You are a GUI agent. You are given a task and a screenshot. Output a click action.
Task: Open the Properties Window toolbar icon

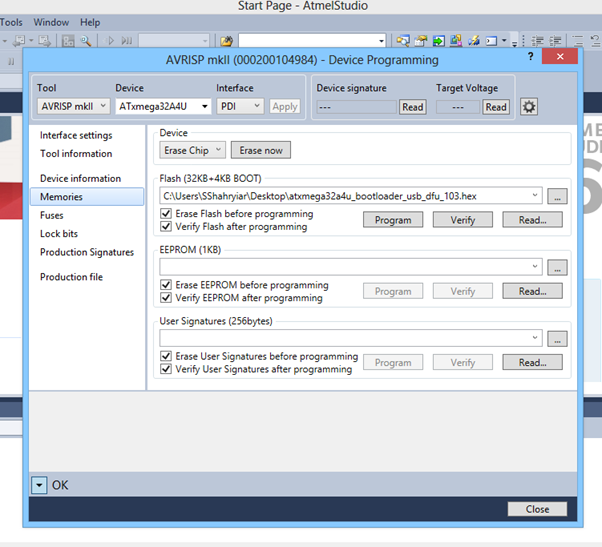tap(421, 41)
